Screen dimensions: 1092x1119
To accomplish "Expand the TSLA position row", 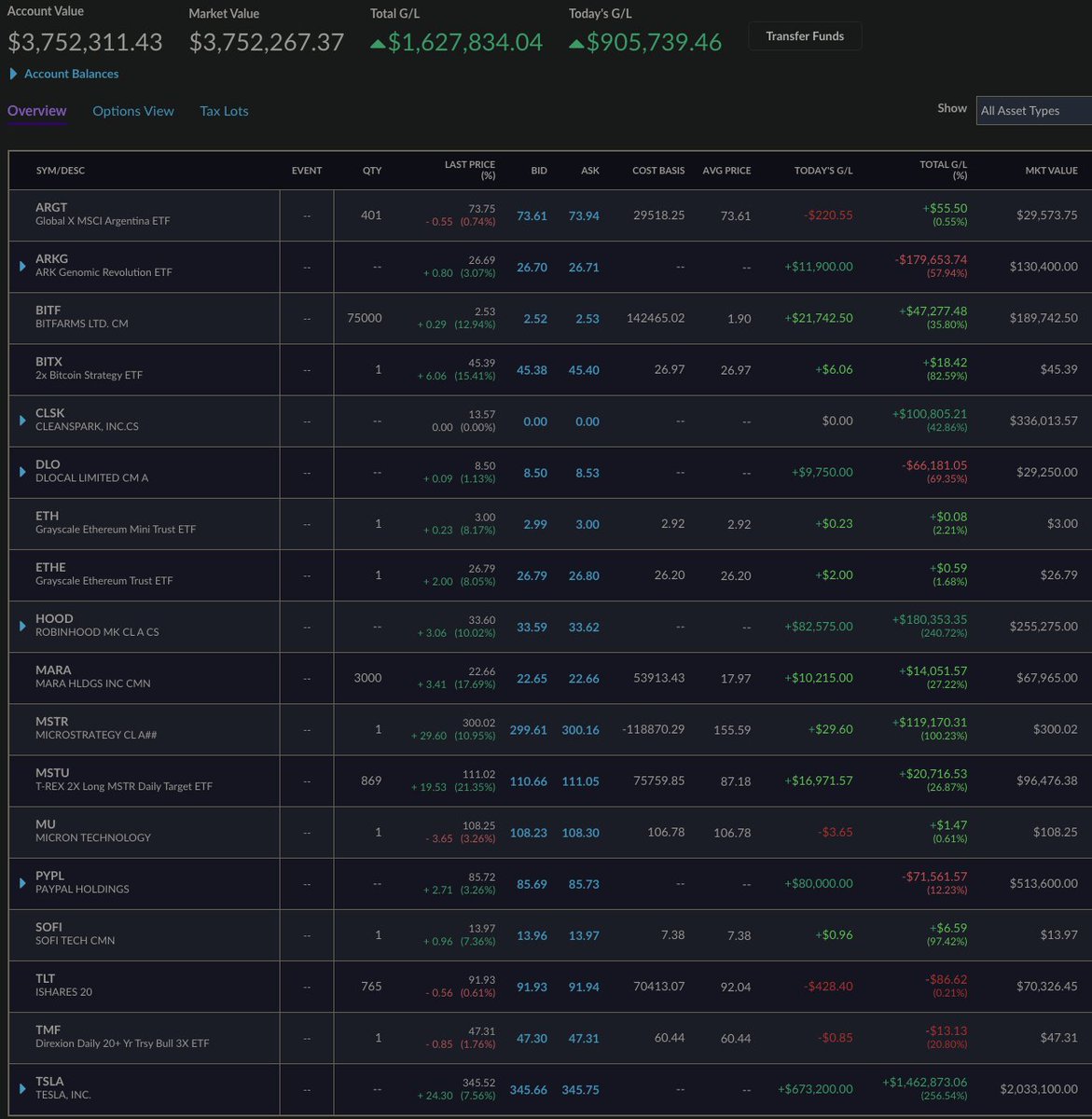I will pos(22,1088).
